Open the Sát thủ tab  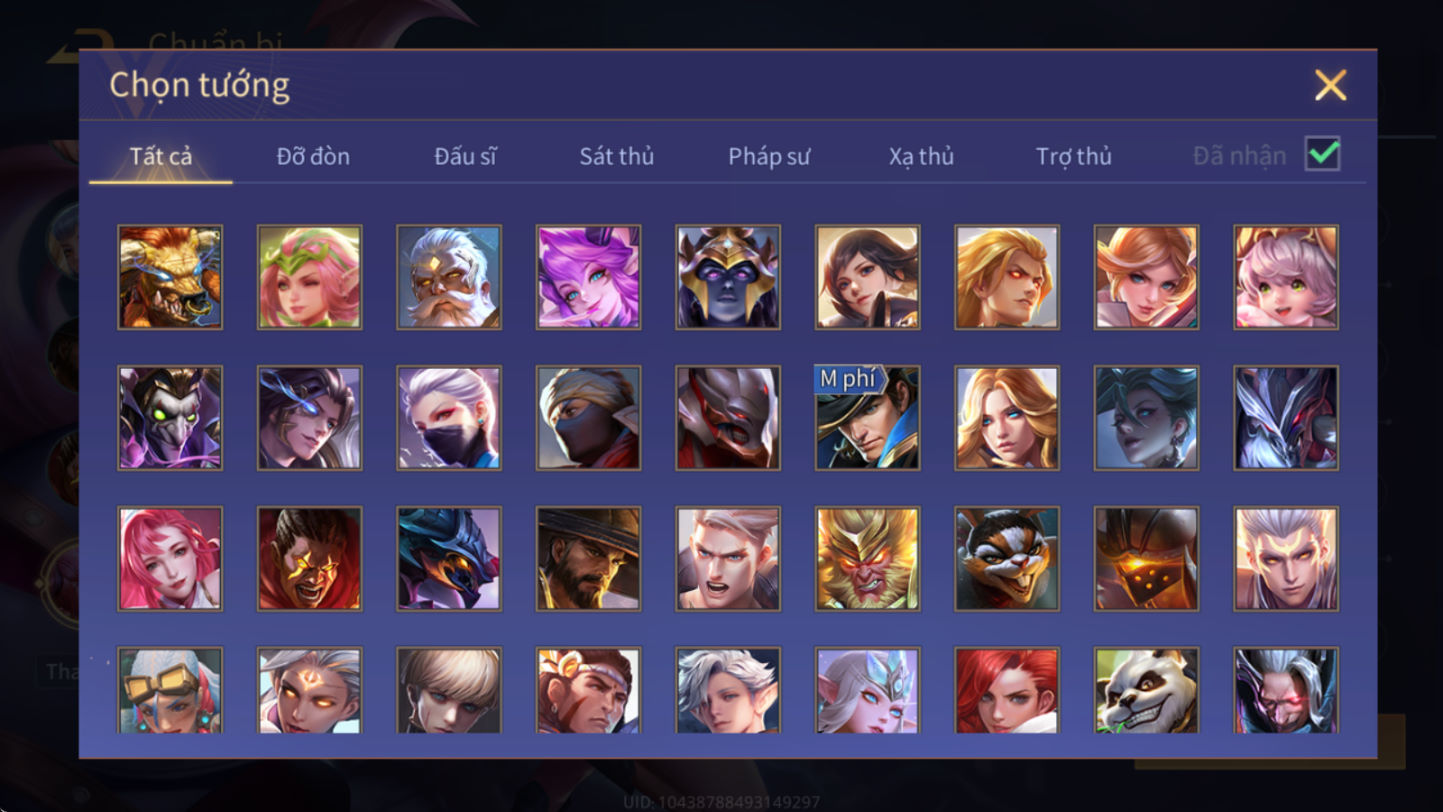[x=617, y=156]
